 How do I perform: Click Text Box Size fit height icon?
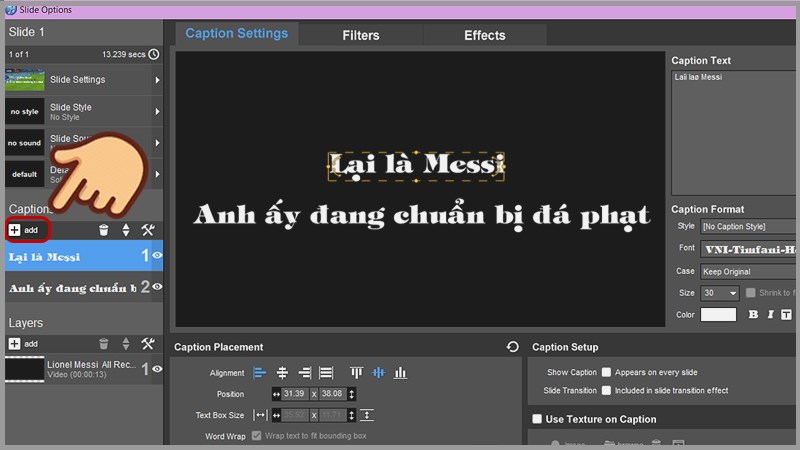pyautogui.click(x=367, y=415)
